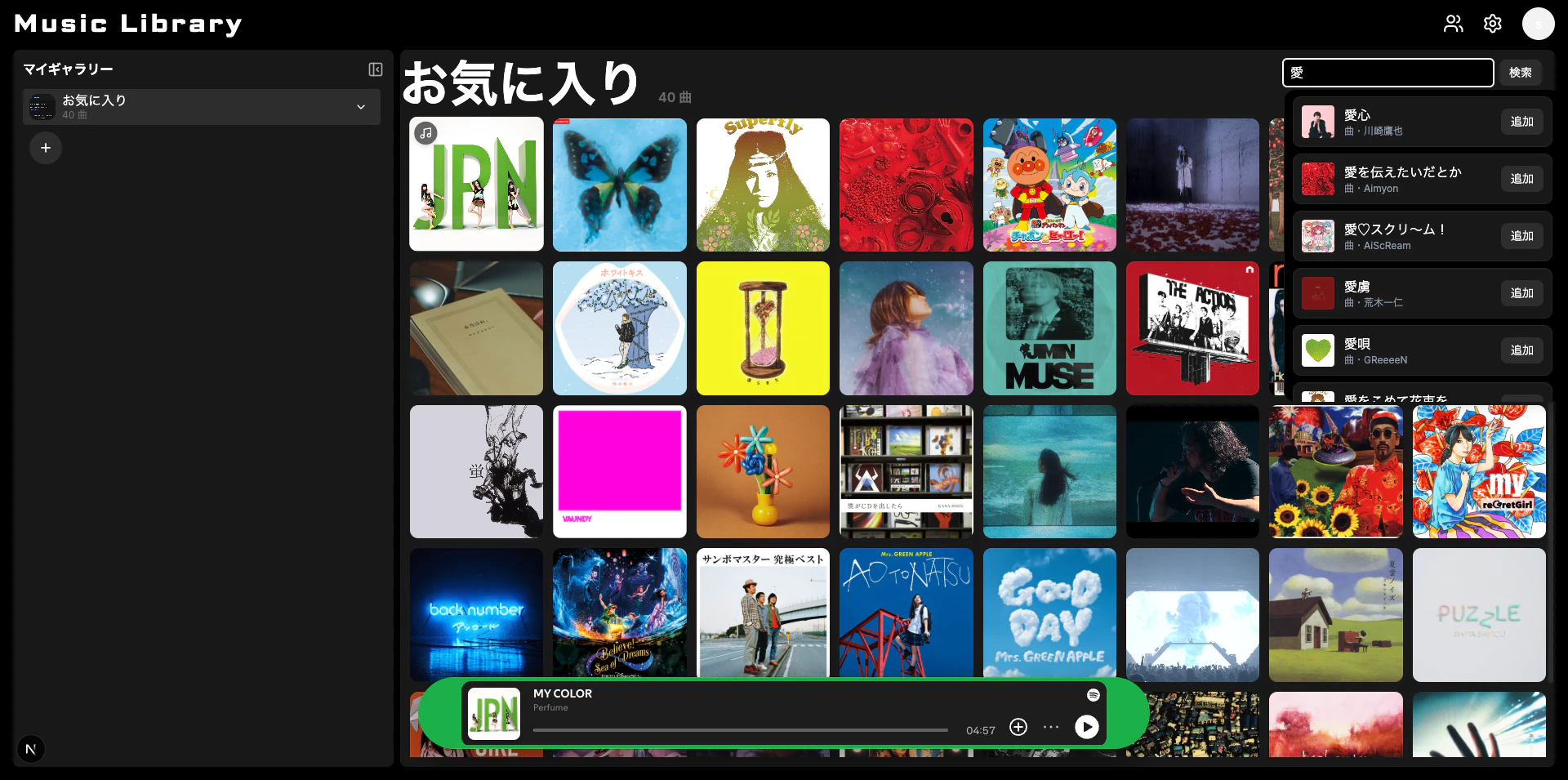Click the 検索 search button

click(x=1520, y=73)
